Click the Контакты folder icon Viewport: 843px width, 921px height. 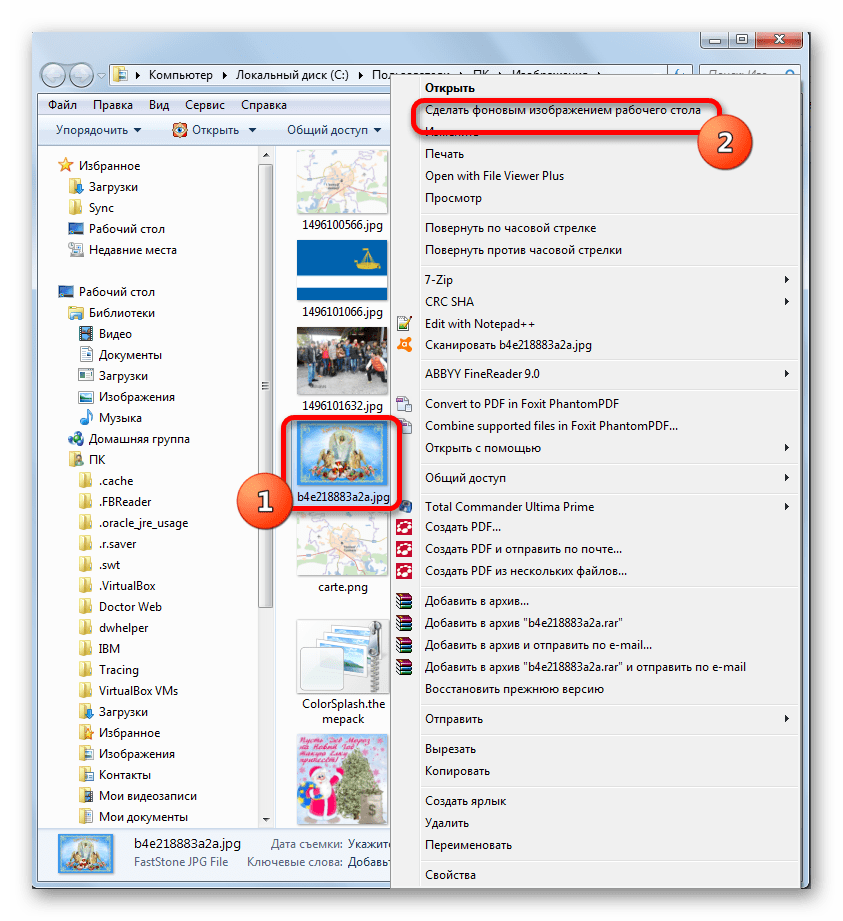(x=86, y=775)
